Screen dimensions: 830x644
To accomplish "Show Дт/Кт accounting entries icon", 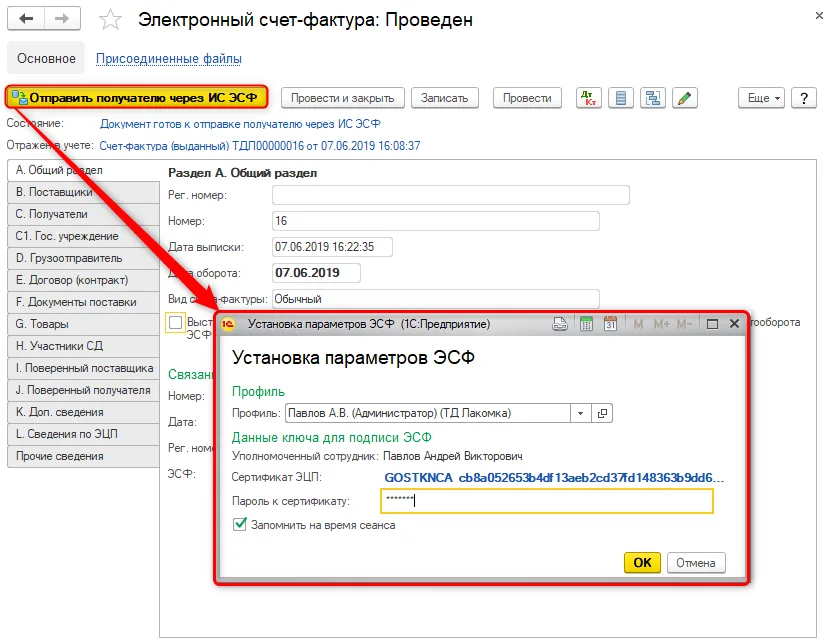I will [x=589, y=98].
